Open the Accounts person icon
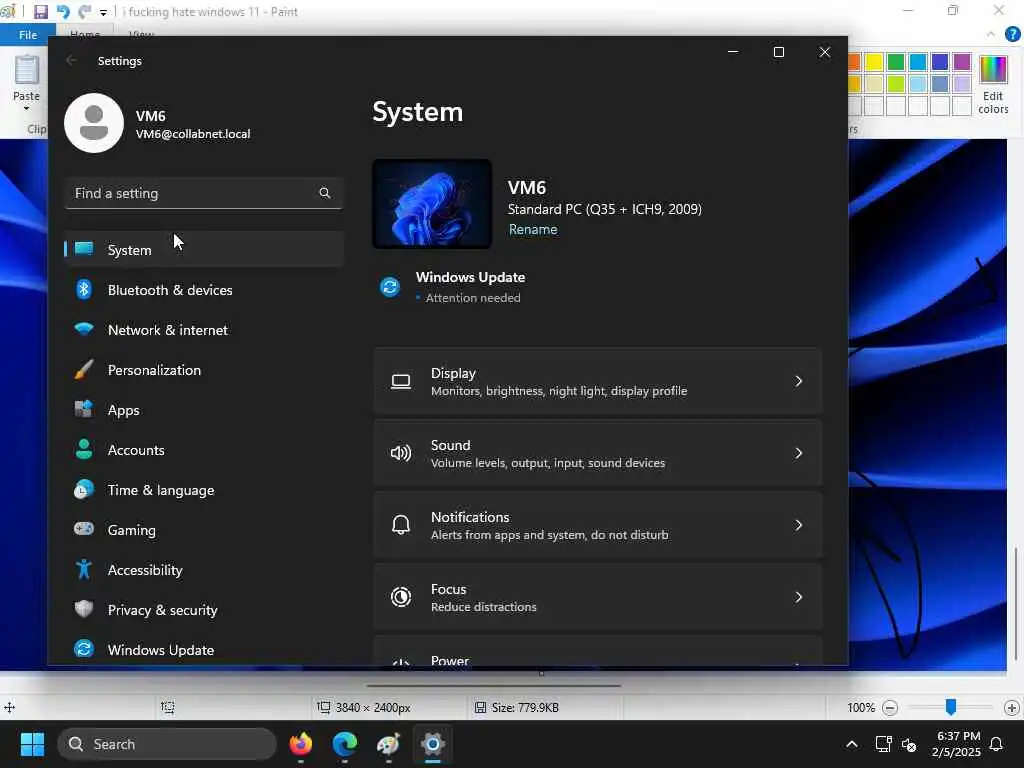Image resolution: width=1024 pixels, height=768 pixels. point(84,449)
